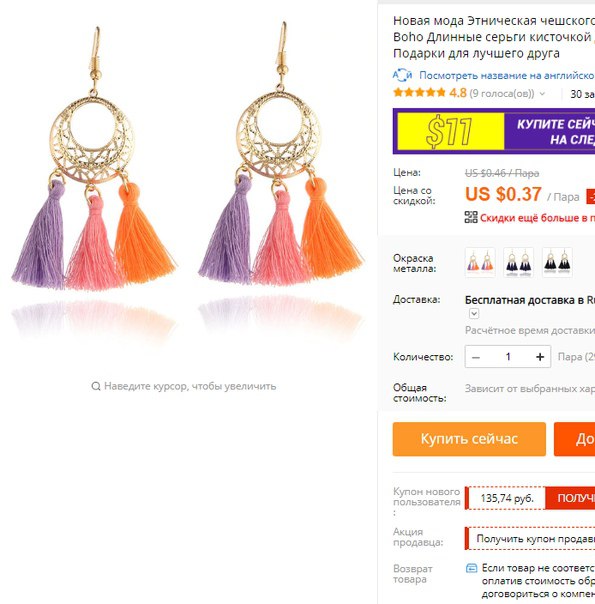Click the quantity input field showing 1

coord(508,357)
